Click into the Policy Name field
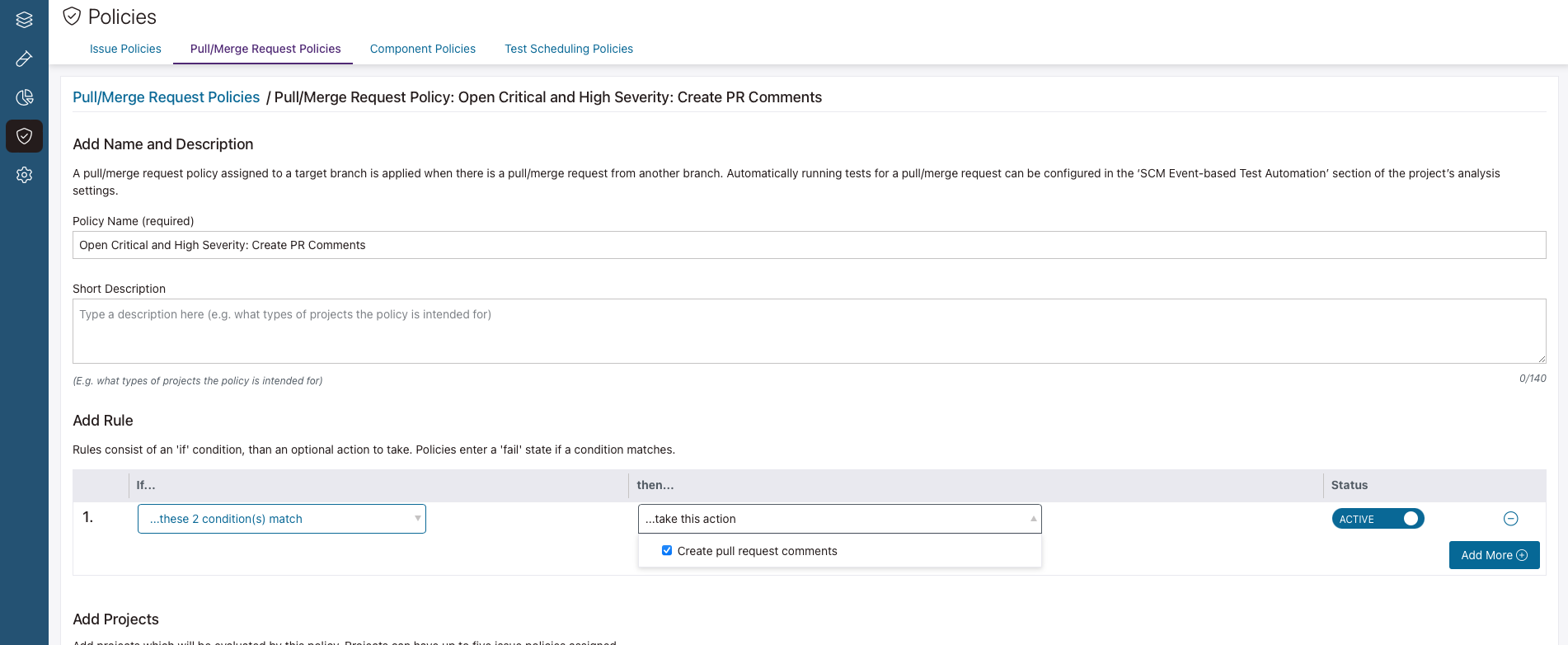This screenshot has height=645, width=1568. (808, 245)
